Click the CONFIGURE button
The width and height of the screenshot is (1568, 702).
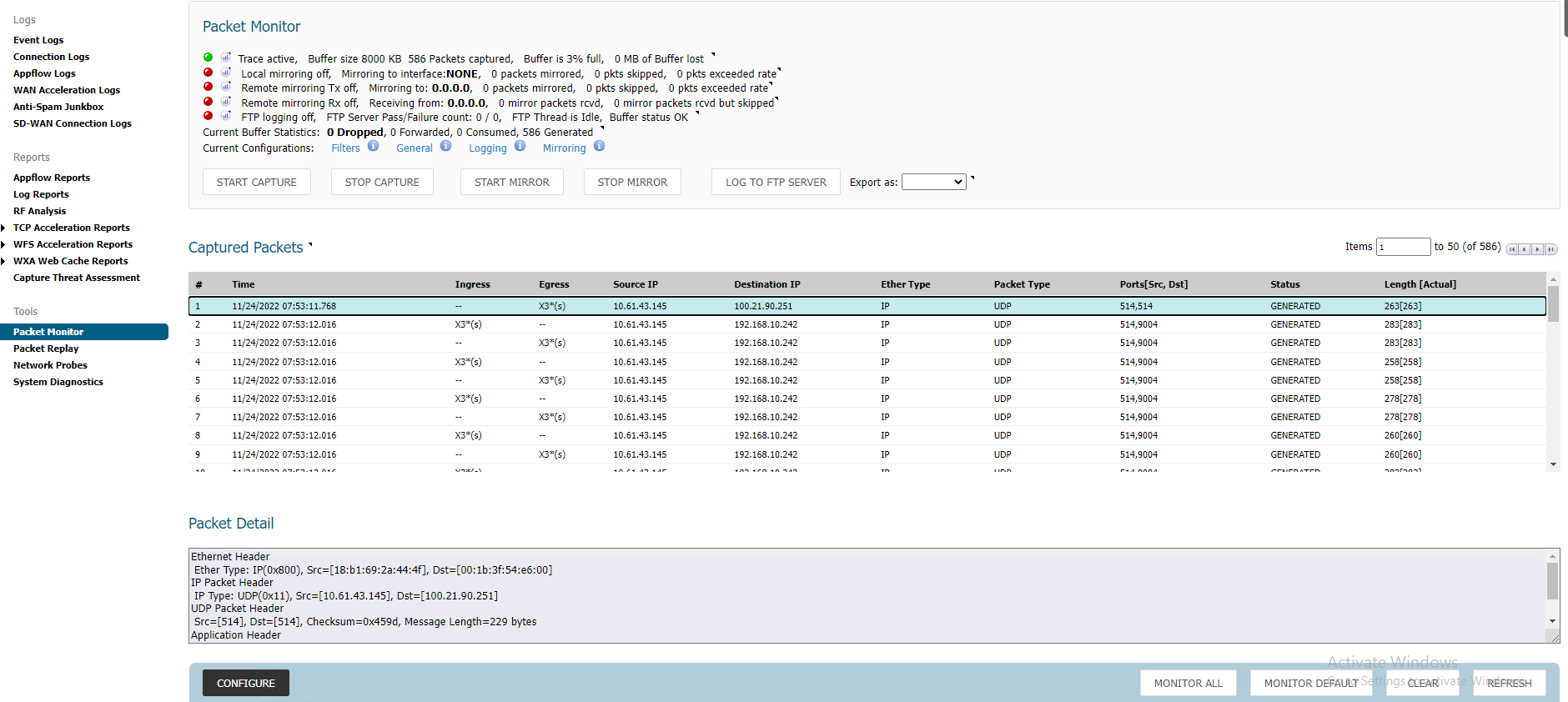[x=245, y=683]
